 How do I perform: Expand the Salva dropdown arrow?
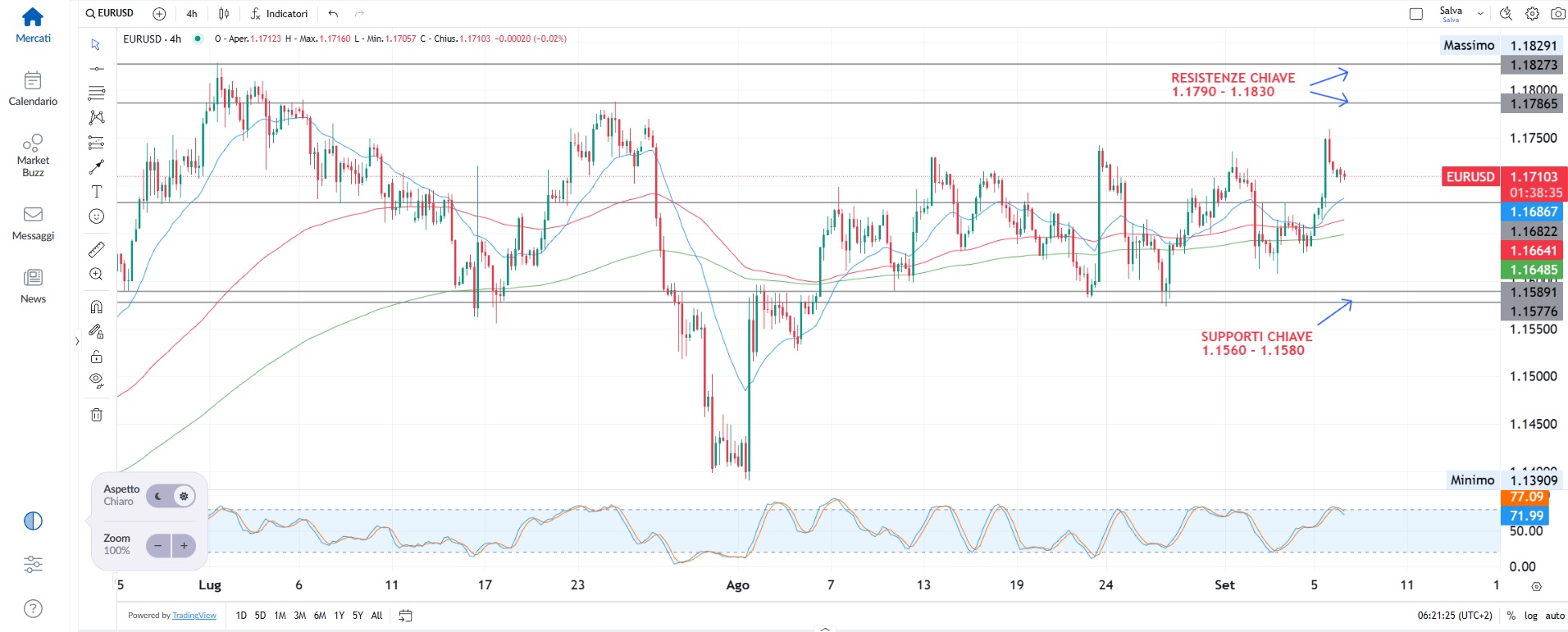[x=1480, y=13]
